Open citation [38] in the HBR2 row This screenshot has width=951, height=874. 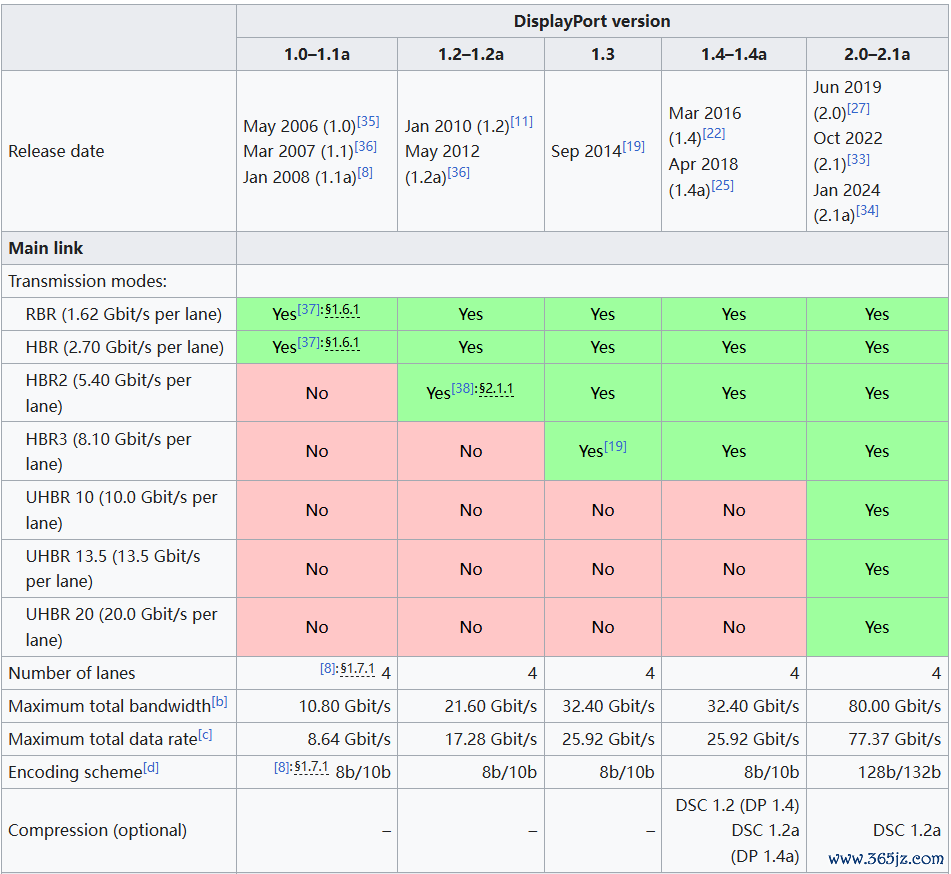463,388
